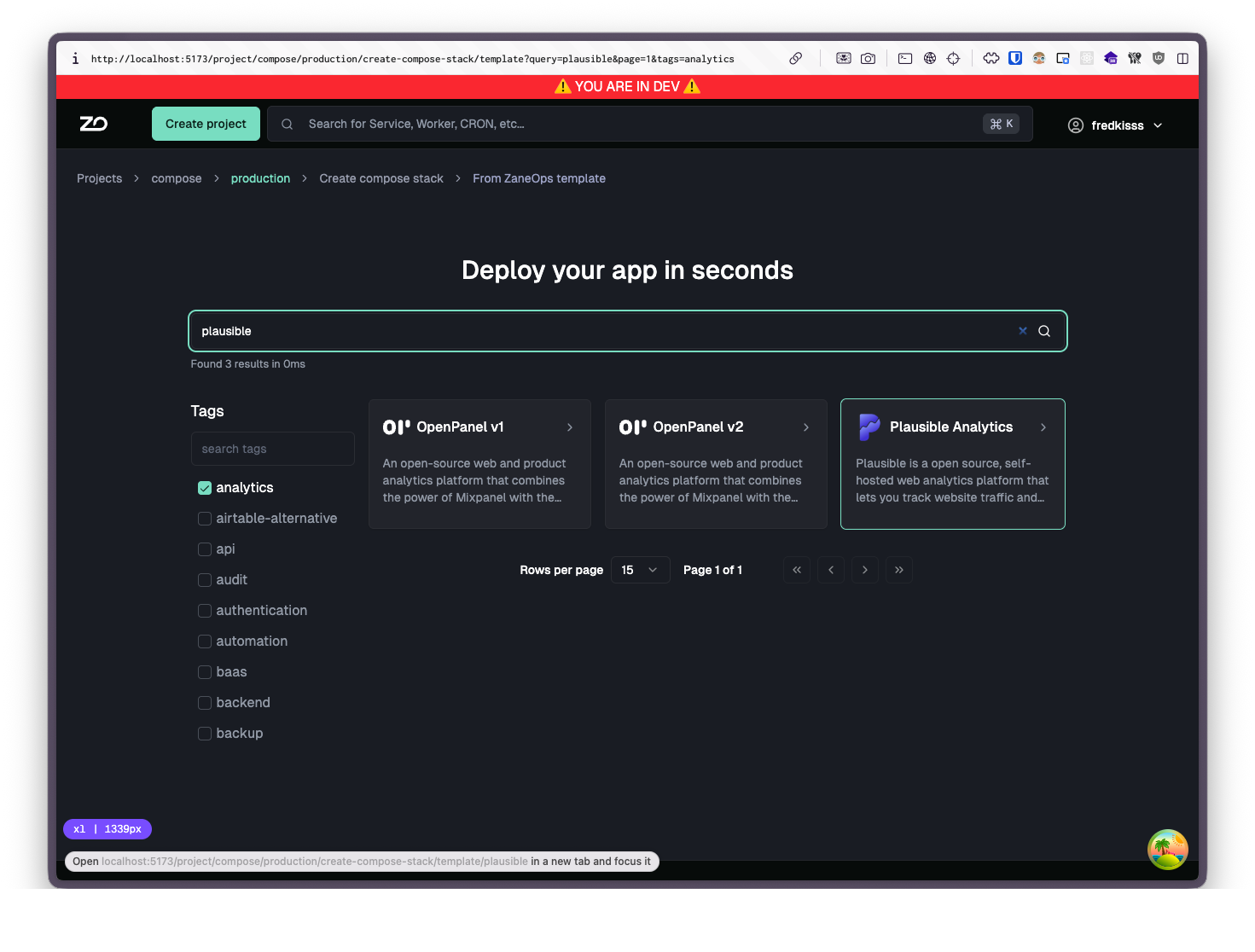The height and width of the screenshot is (952, 1255).
Task: Tick the audit tag checkbox
Action: pos(205,580)
